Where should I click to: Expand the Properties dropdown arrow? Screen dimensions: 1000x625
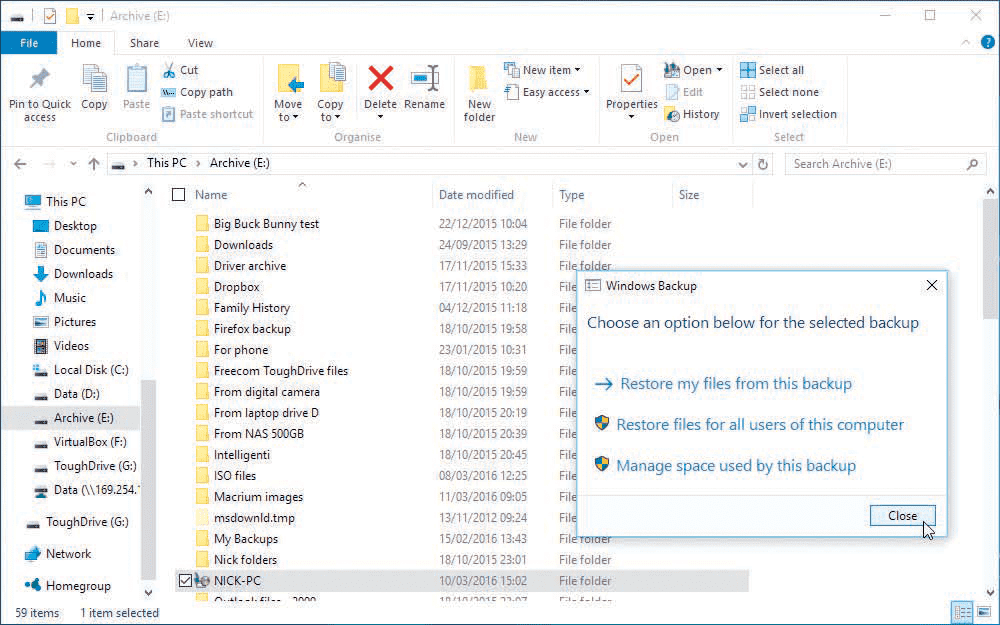[x=631, y=117]
